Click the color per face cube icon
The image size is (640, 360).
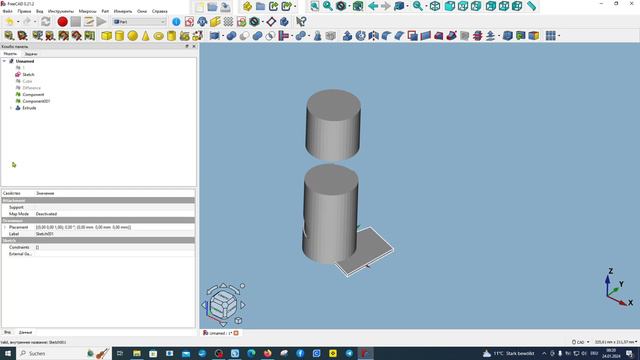pos(533,36)
